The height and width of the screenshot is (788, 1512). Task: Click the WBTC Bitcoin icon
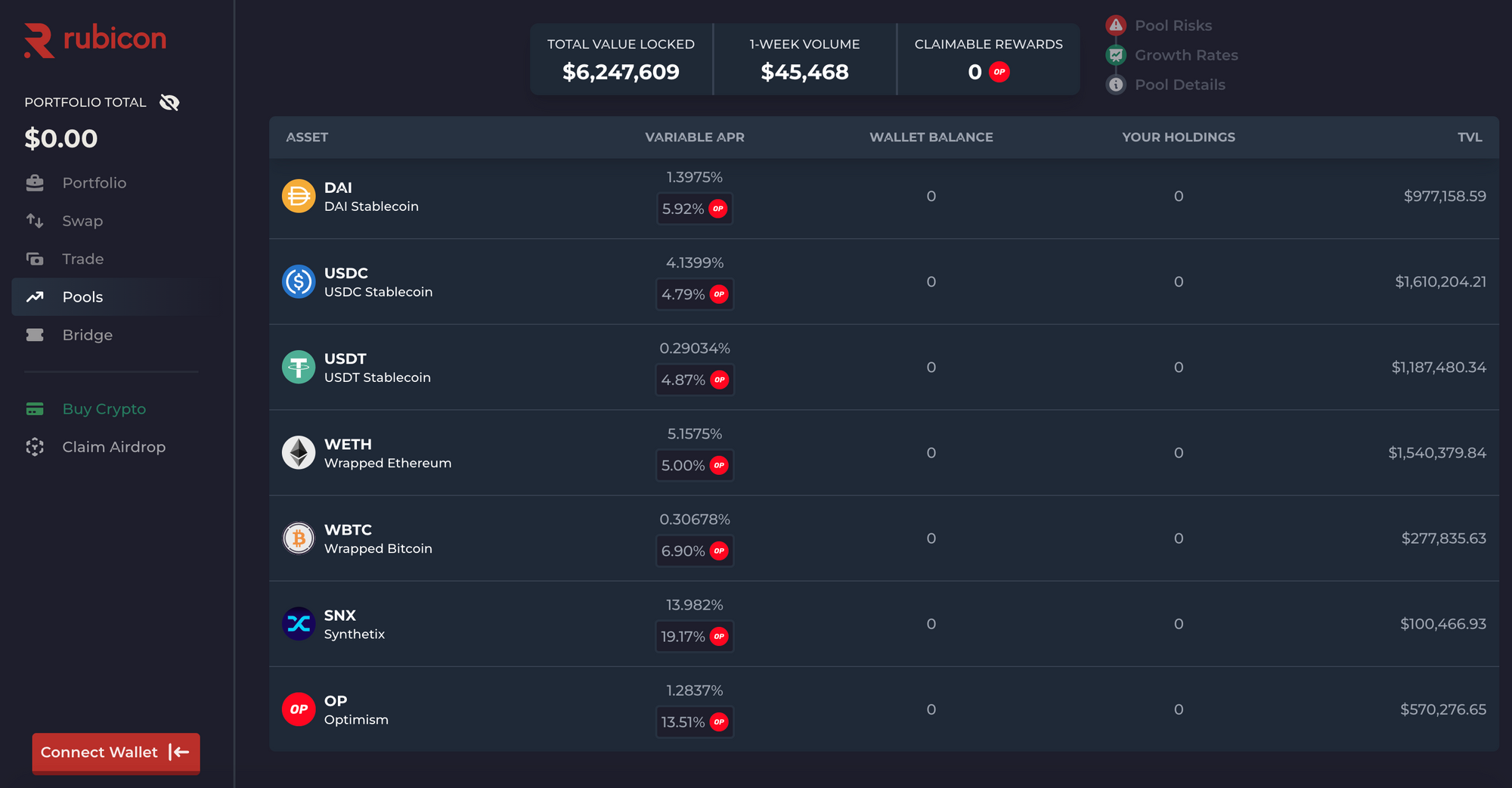pyautogui.click(x=299, y=538)
